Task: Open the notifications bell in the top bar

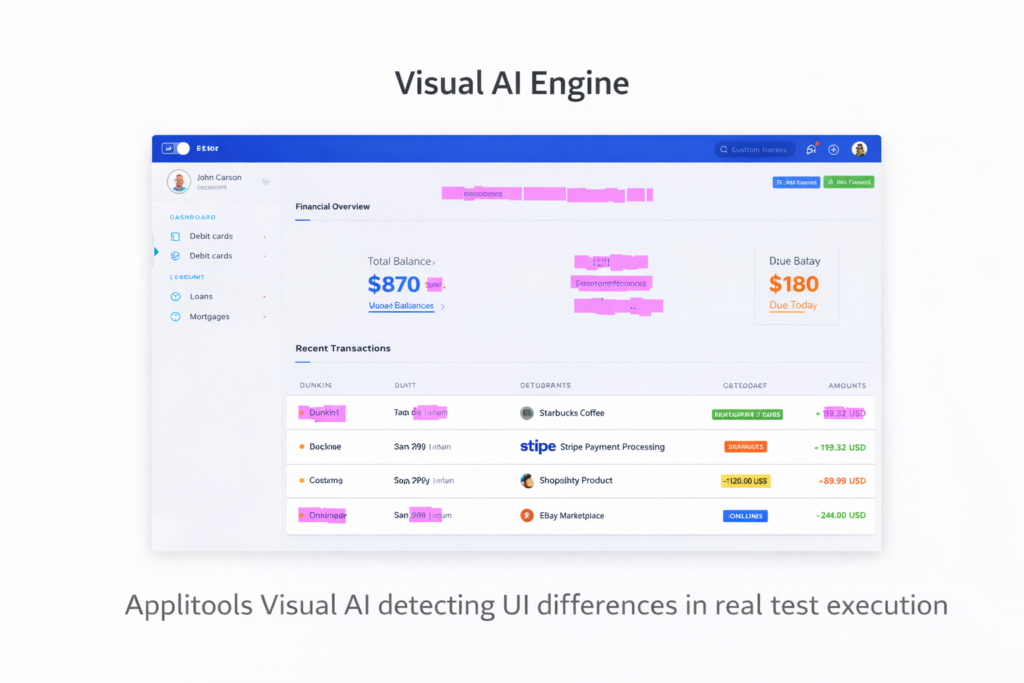Action: (x=810, y=148)
